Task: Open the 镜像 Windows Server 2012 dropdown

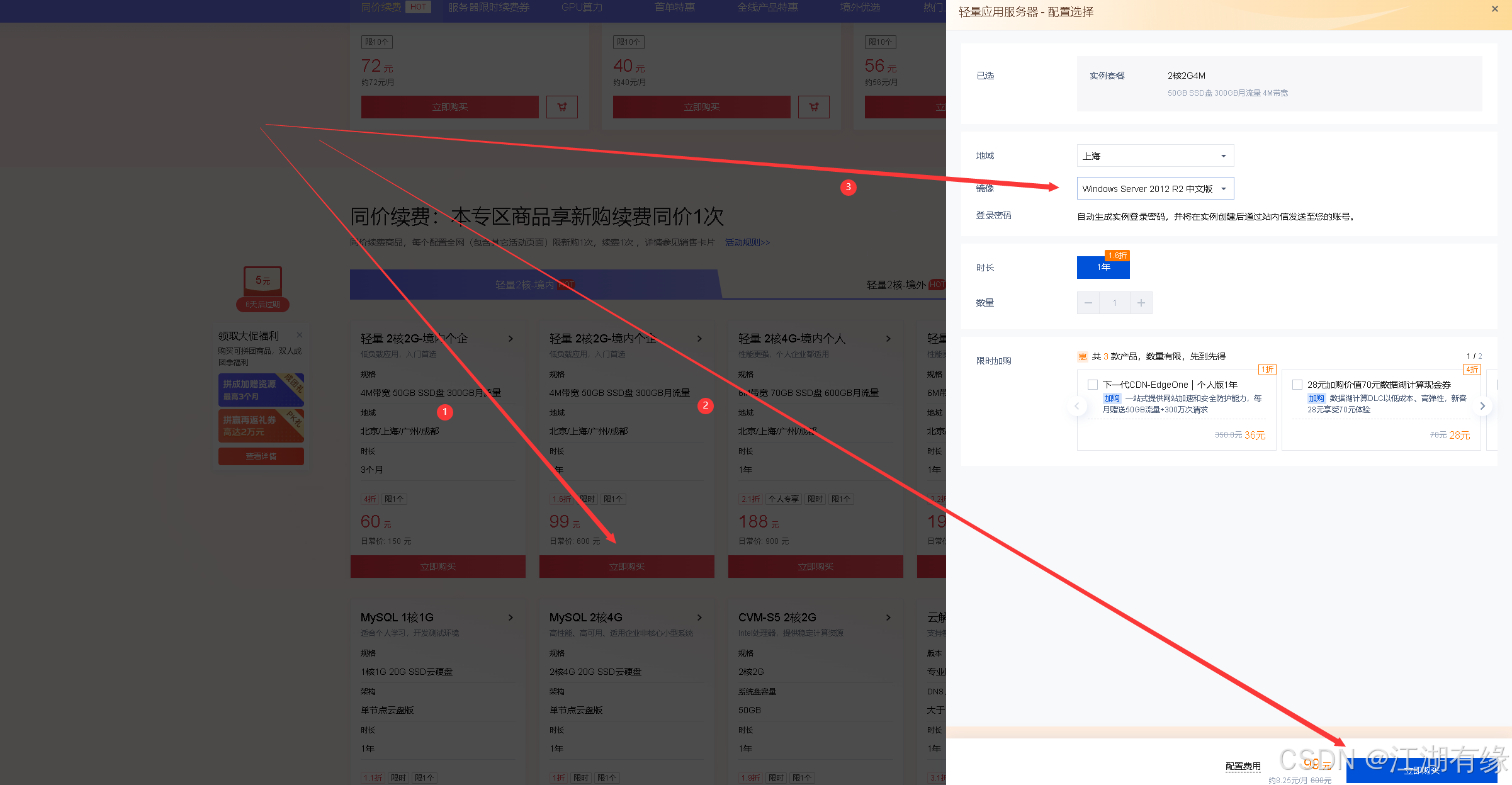Action: tap(1155, 189)
